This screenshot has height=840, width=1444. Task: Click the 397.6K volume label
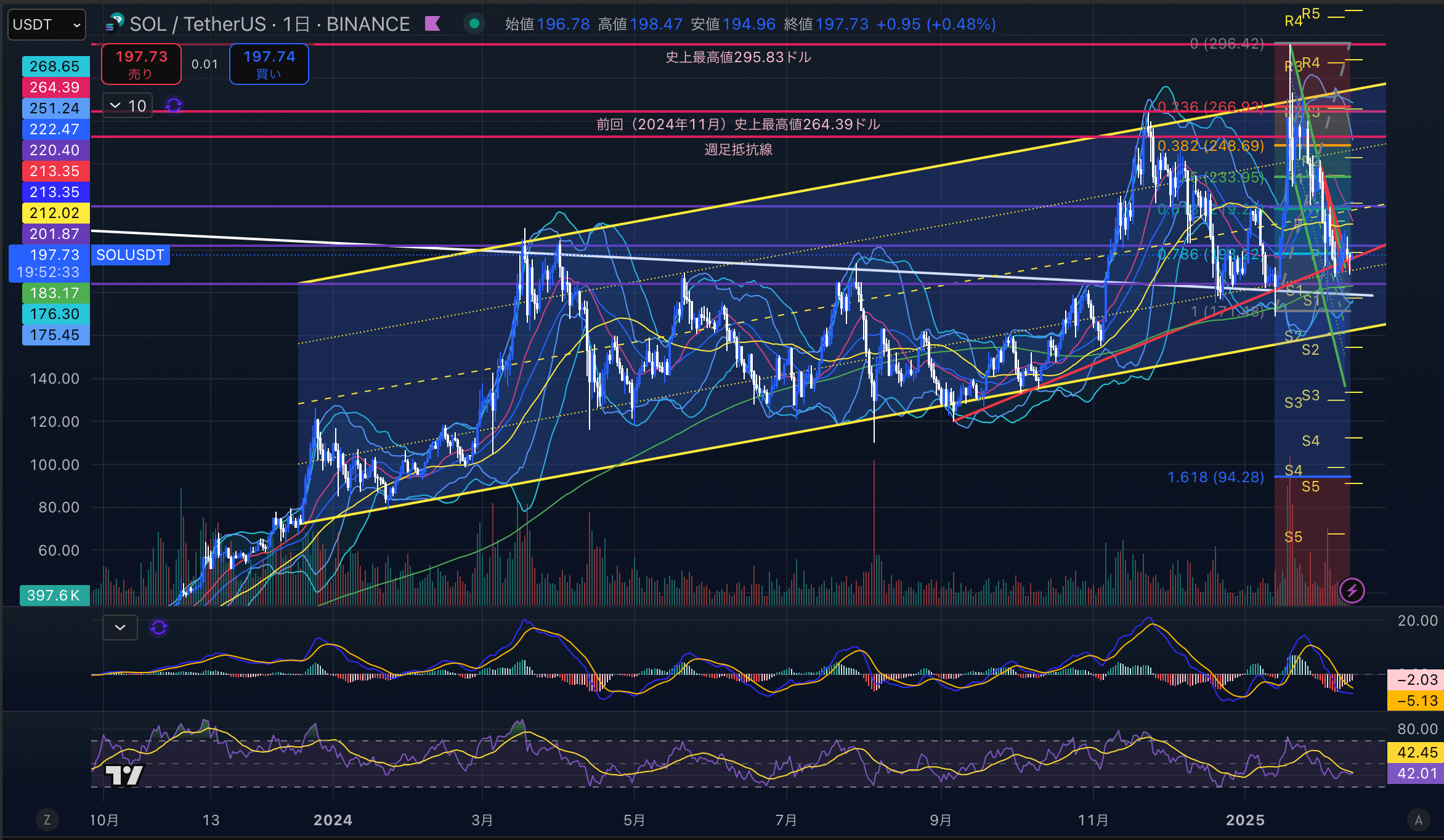(x=54, y=596)
